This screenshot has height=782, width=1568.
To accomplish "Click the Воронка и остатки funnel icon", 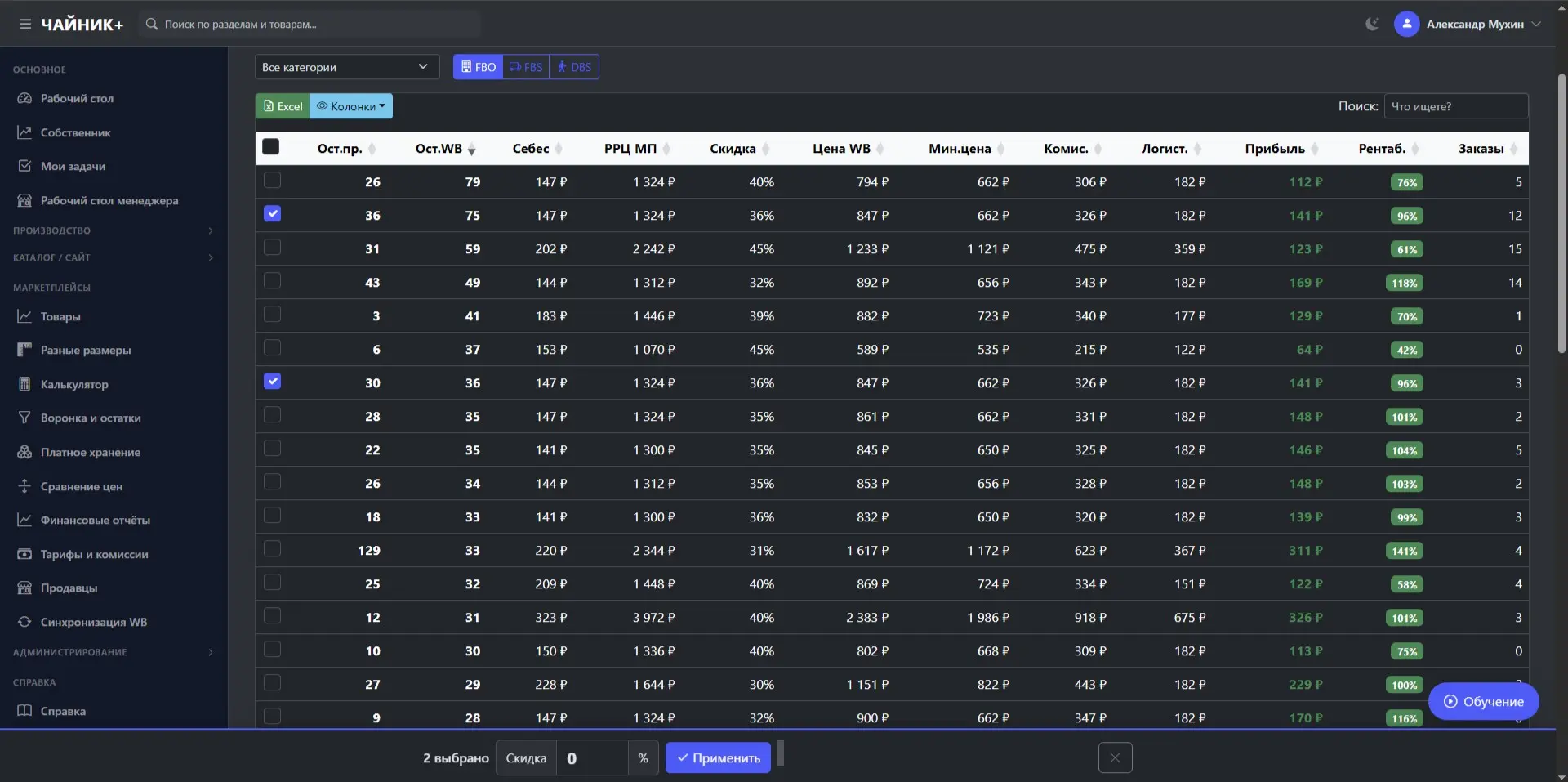I will point(24,418).
